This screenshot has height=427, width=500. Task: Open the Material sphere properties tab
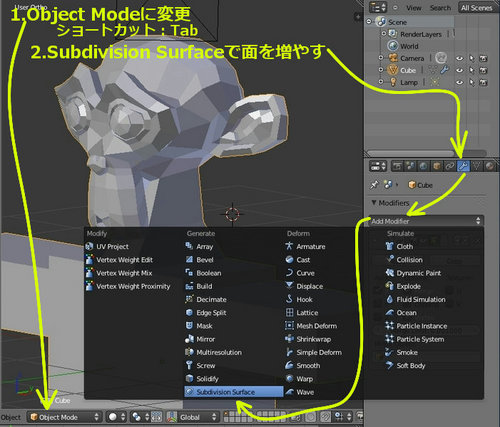pos(490,166)
